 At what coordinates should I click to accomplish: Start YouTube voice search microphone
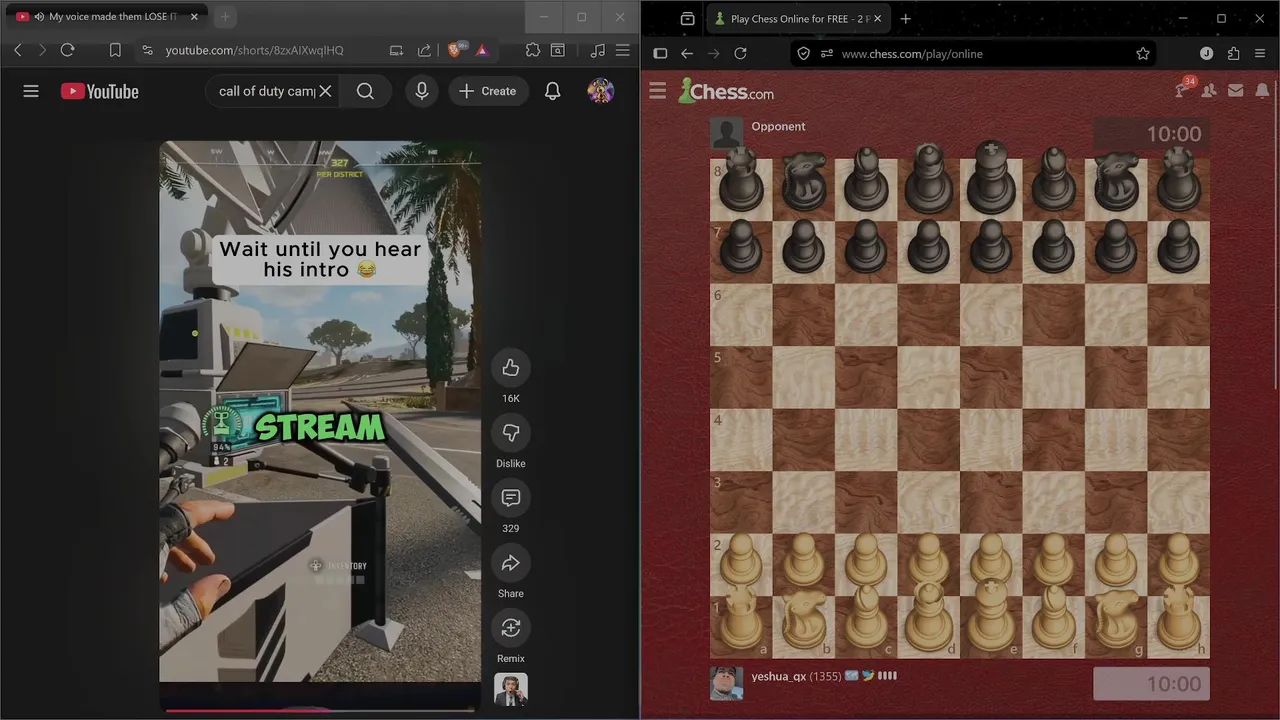[x=422, y=91]
